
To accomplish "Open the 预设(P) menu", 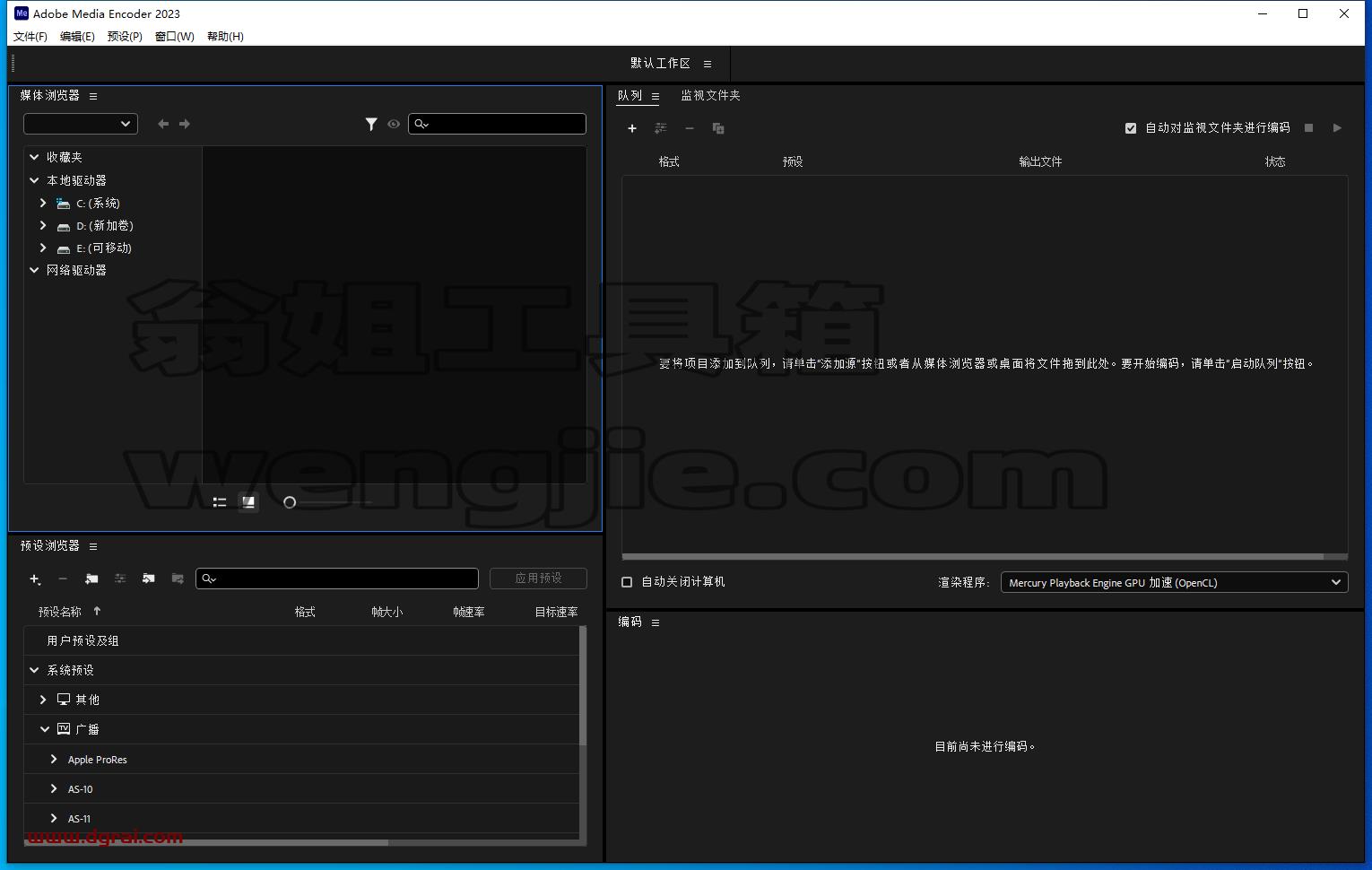I will pyautogui.click(x=125, y=37).
